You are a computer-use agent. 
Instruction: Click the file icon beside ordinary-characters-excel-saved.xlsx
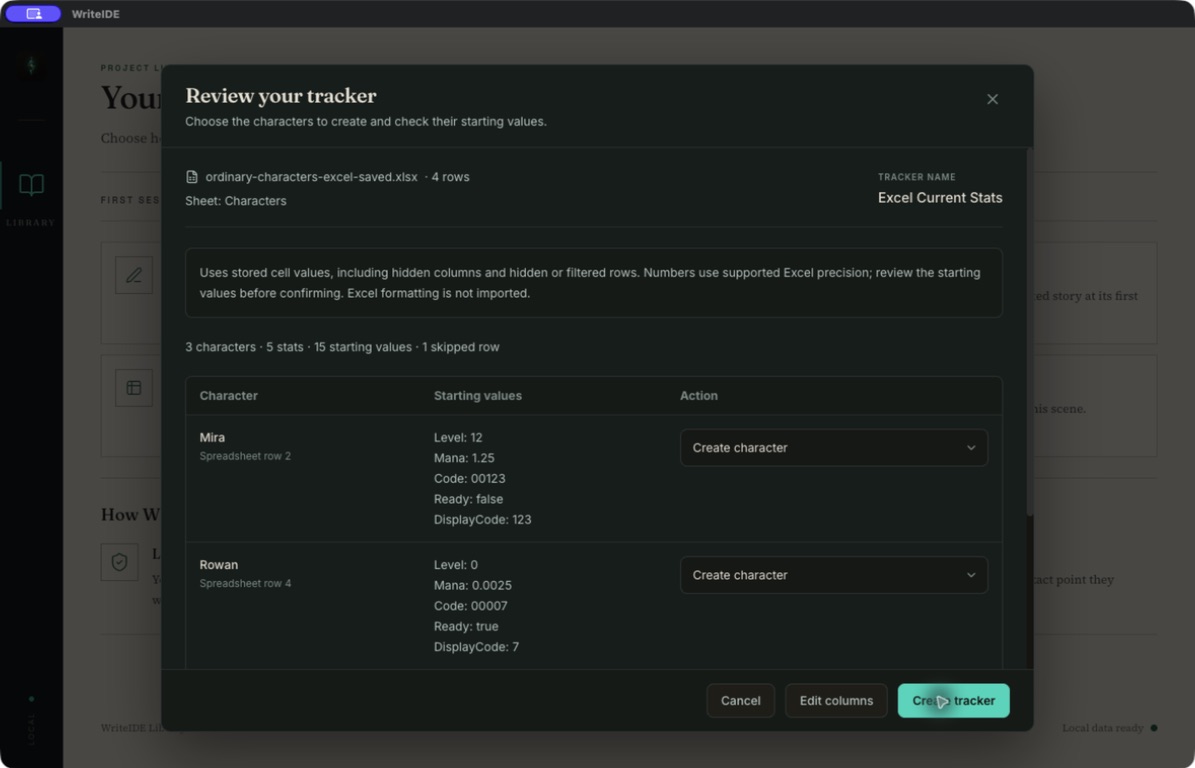coord(192,177)
